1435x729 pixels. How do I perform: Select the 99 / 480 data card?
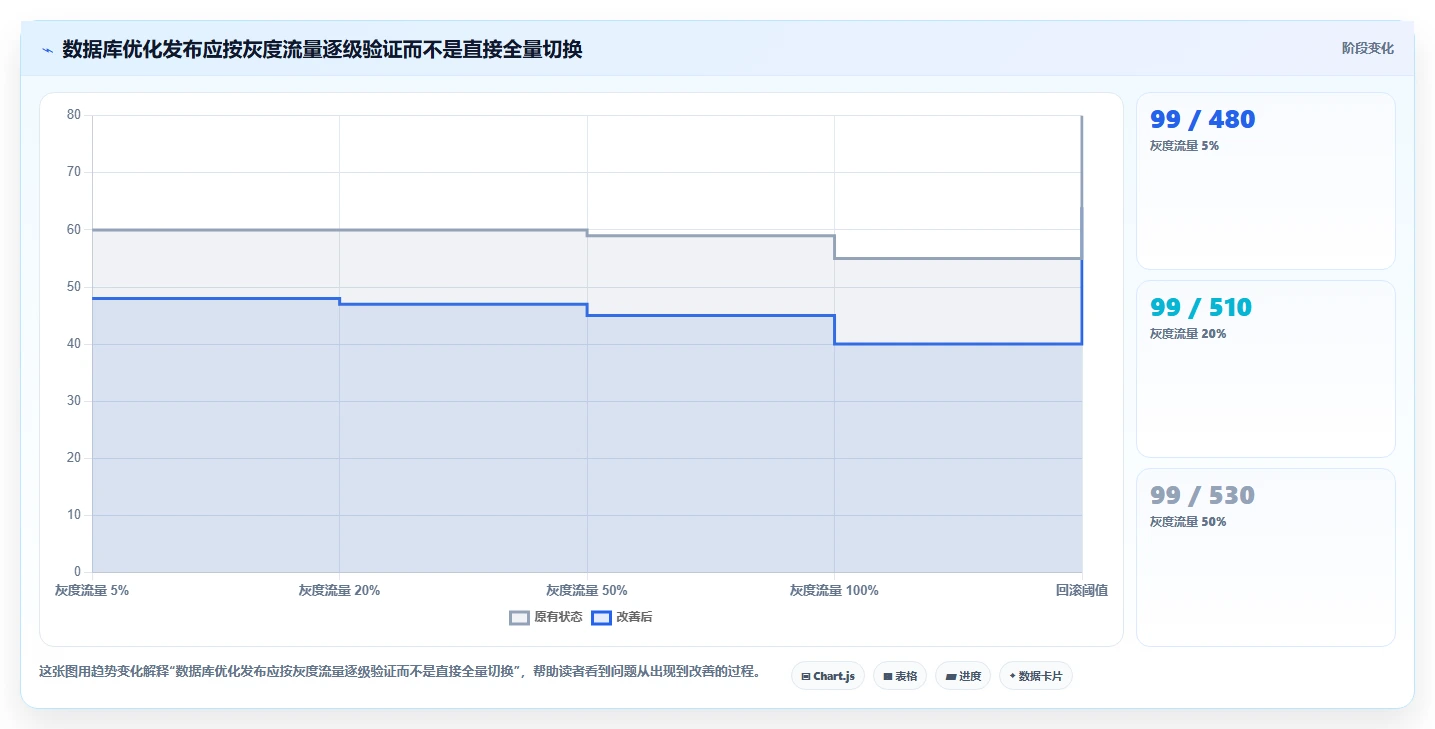point(1265,181)
